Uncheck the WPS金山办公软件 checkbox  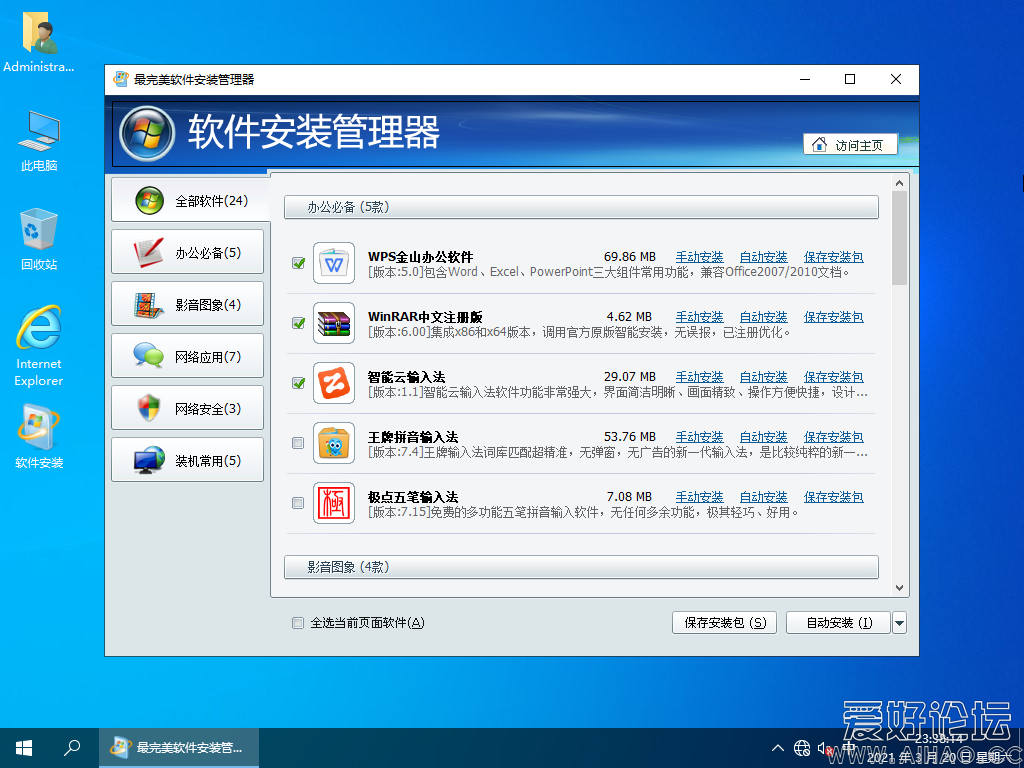[298, 263]
